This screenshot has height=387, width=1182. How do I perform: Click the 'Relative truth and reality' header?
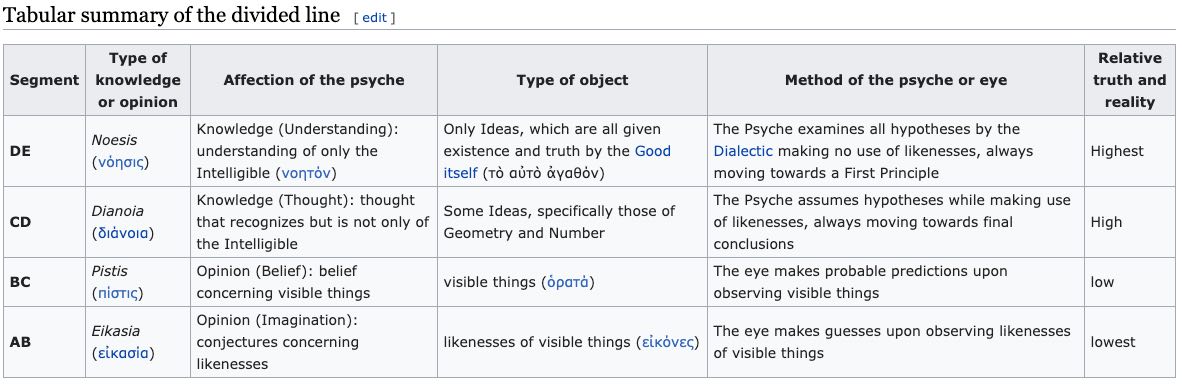tap(1129, 80)
